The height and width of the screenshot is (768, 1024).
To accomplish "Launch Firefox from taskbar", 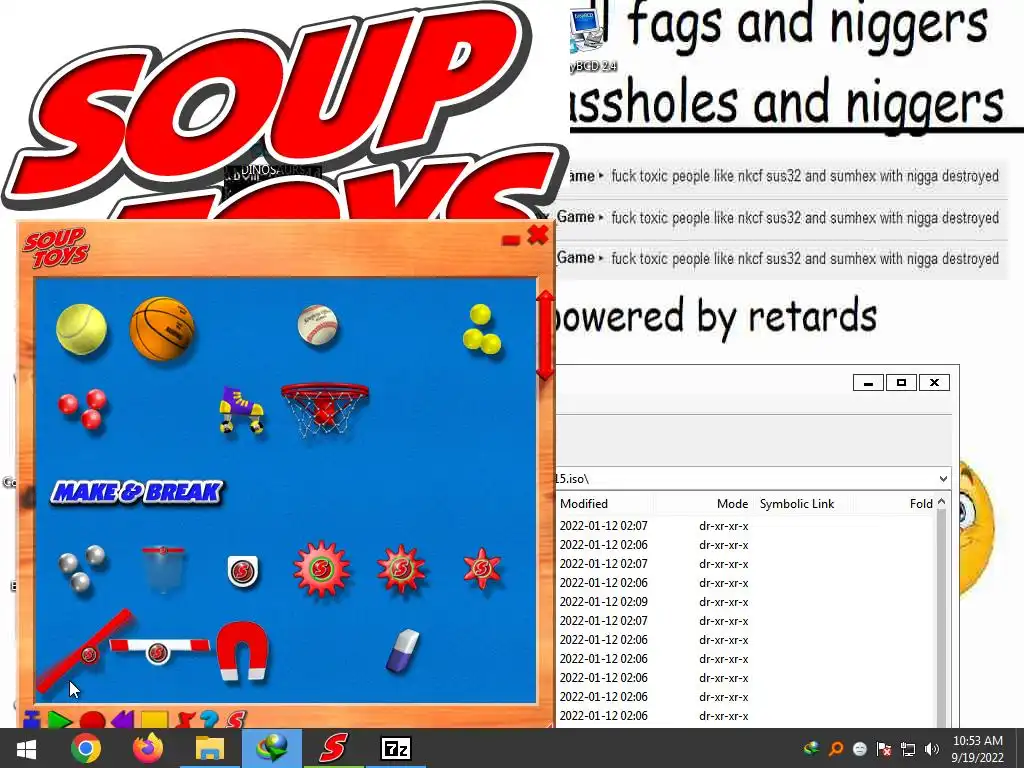I will (x=148, y=749).
